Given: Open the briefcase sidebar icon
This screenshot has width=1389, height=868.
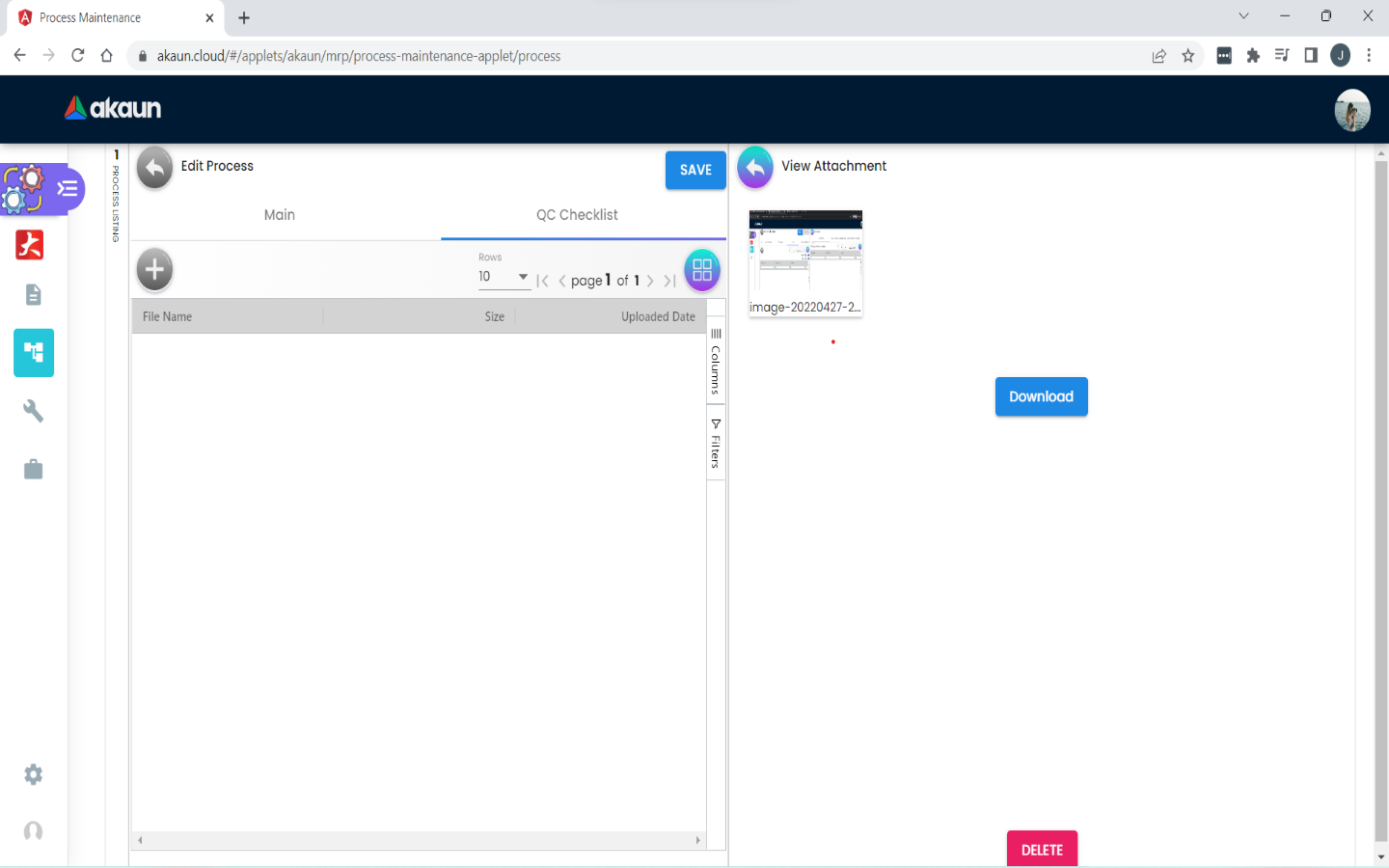Looking at the screenshot, I should pyautogui.click(x=33, y=470).
